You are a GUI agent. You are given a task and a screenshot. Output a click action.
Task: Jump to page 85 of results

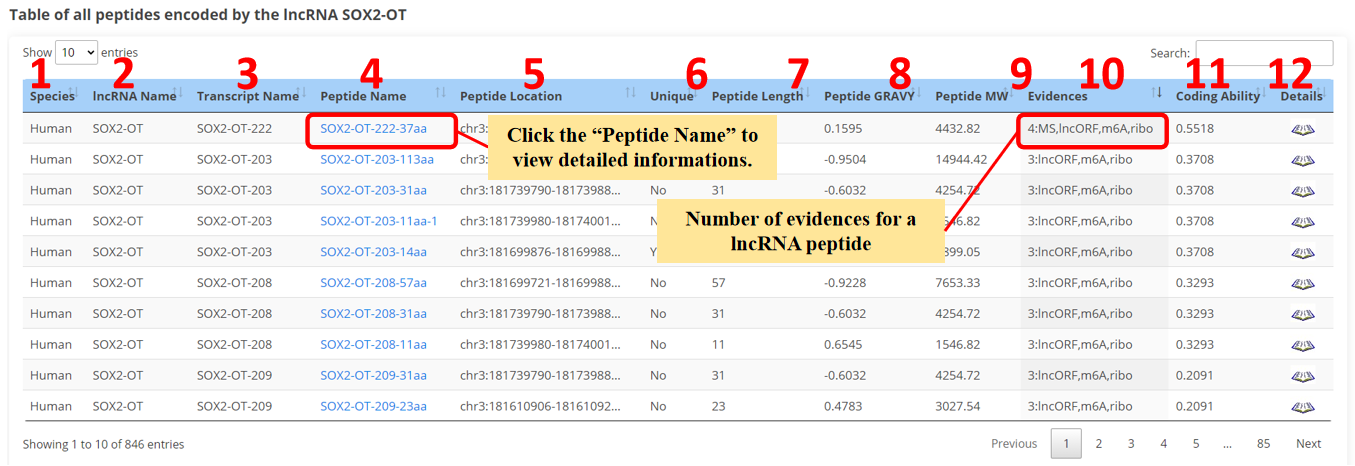(x=1263, y=444)
